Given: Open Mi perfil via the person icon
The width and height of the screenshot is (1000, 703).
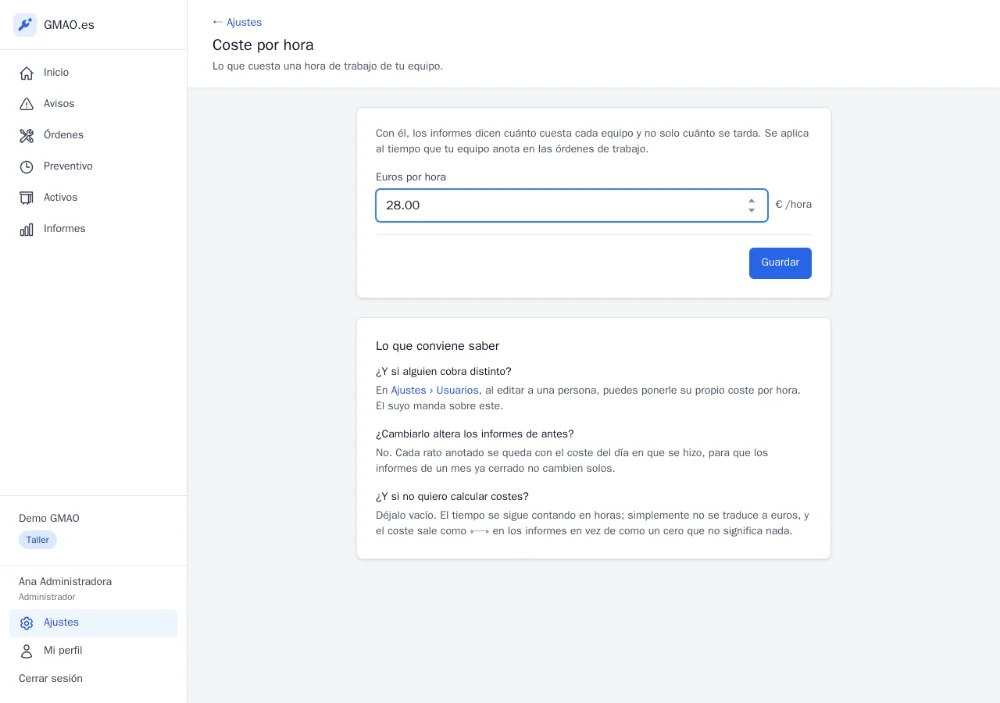Looking at the screenshot, I should pos(26,651).
